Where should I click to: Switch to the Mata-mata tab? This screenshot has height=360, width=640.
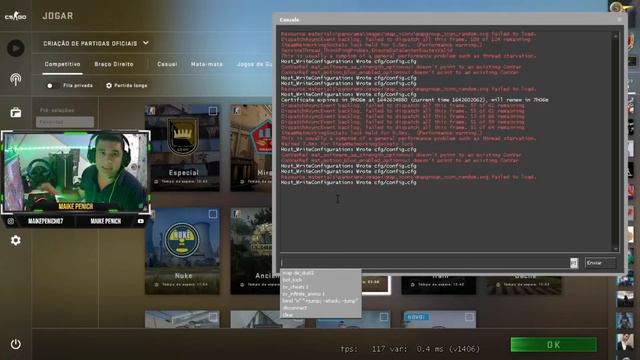tap(207, 64)
